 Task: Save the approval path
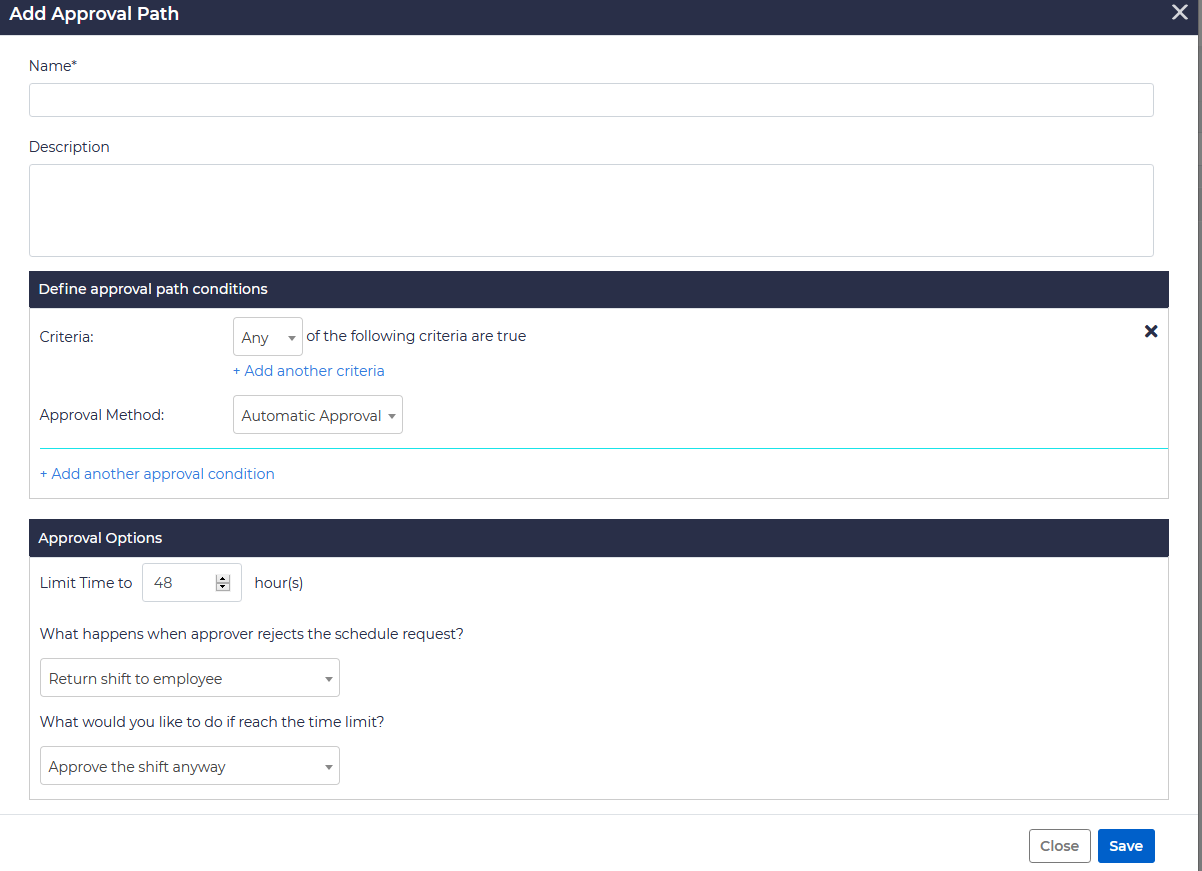point(1125,846)
